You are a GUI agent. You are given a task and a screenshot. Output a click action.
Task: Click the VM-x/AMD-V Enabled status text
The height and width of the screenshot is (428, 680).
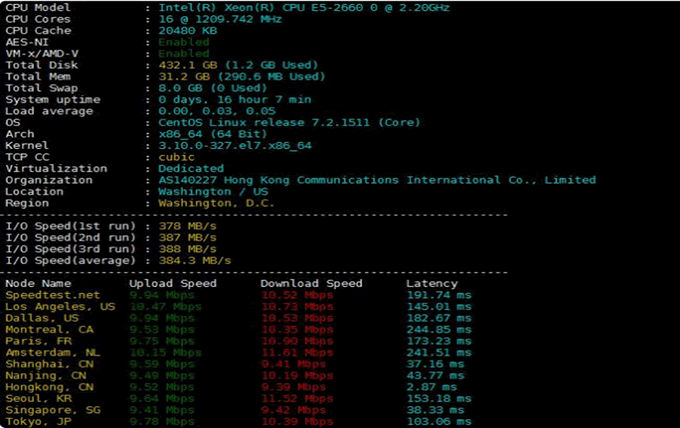(x=184, y=53)
